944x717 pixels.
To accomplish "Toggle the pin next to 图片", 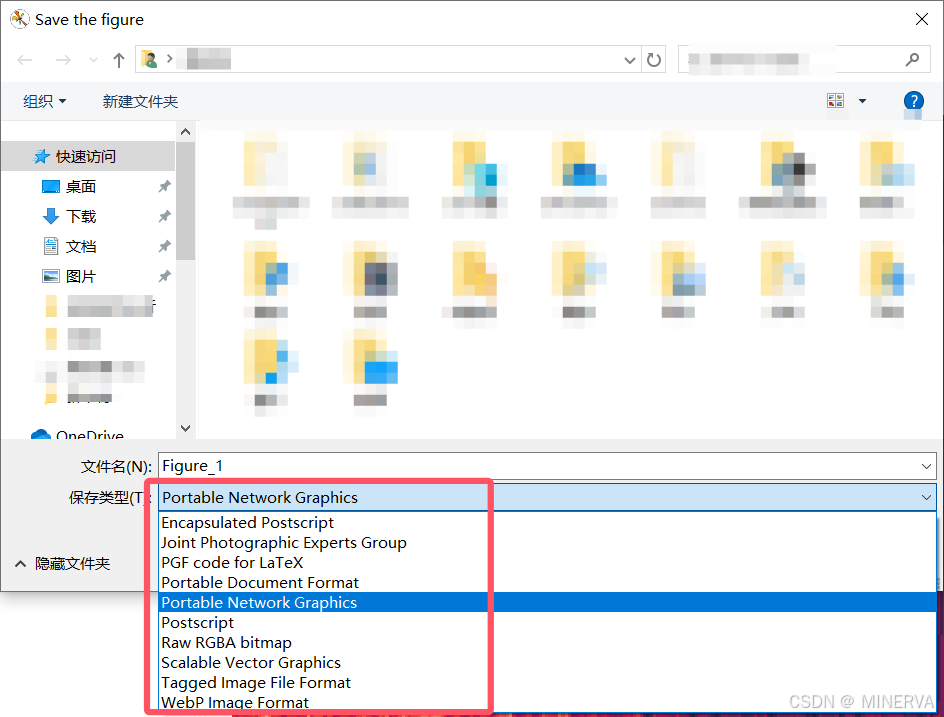I will click(x=165, y=276).
